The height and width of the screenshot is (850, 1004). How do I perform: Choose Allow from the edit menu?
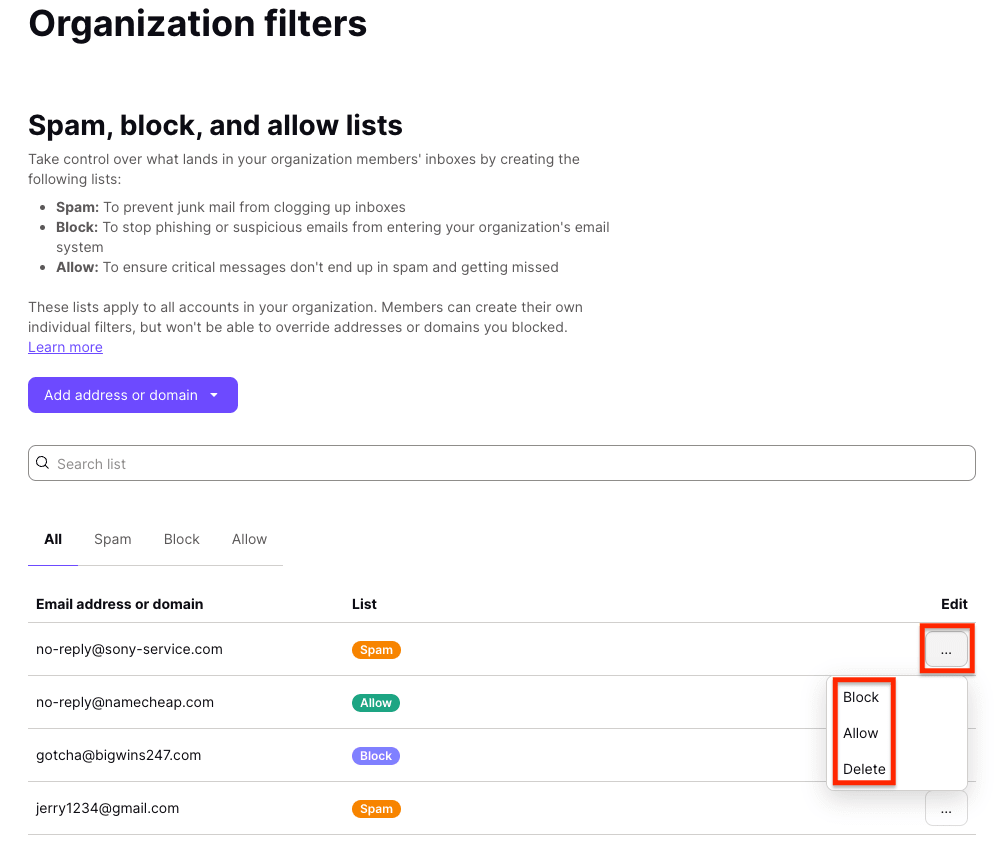click(861, 733)
